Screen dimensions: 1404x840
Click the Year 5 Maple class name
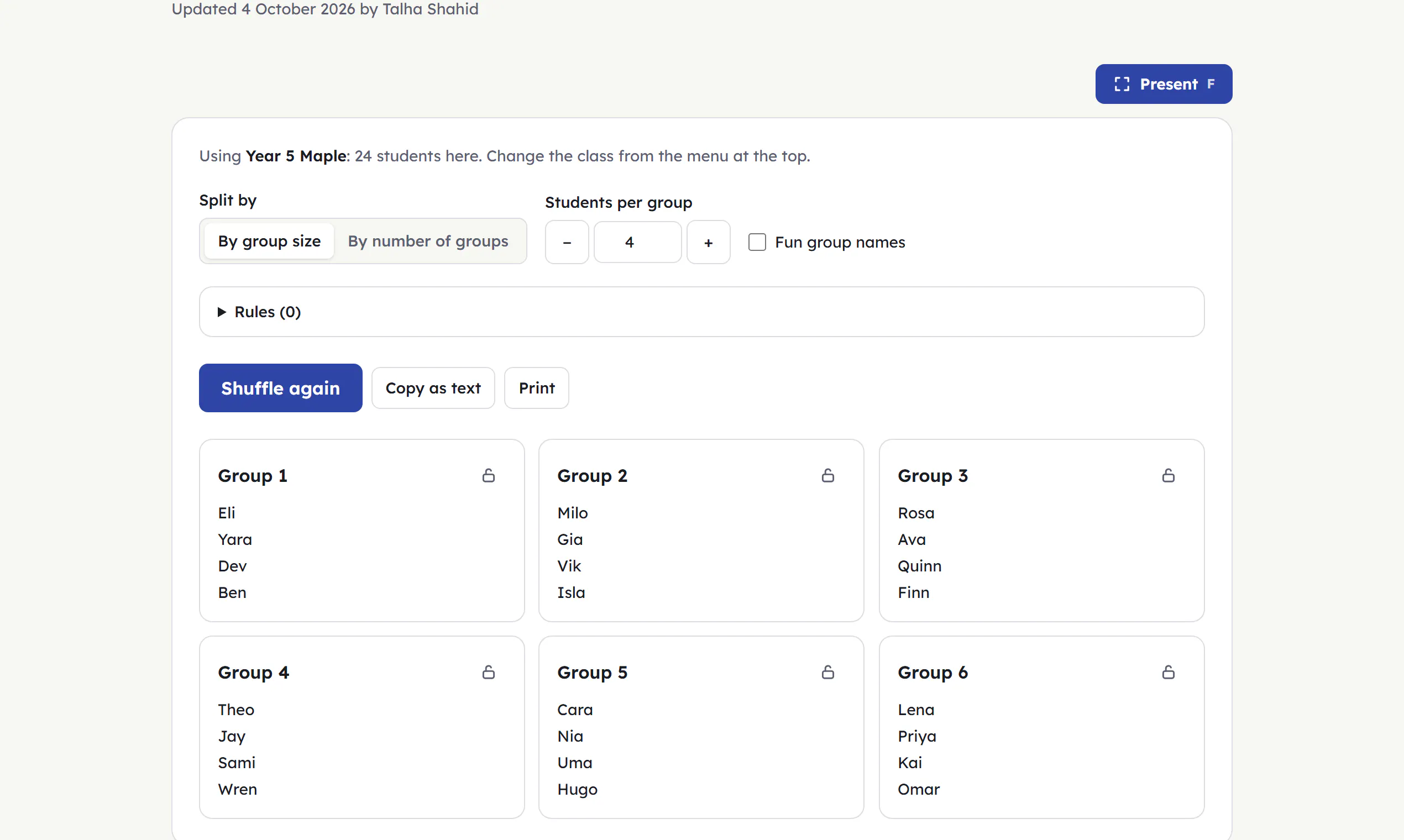coord(296,156)
